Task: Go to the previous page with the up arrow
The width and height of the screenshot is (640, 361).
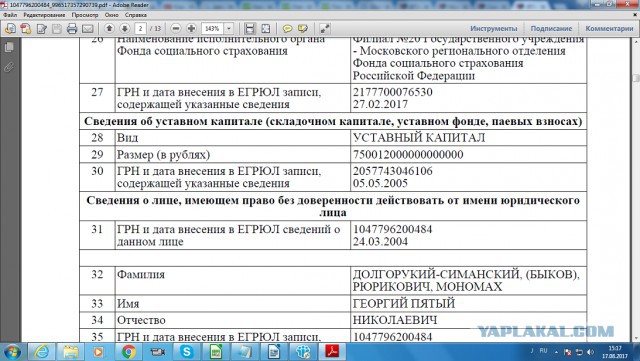Action: pyautogui.click(x=109, y=28)
